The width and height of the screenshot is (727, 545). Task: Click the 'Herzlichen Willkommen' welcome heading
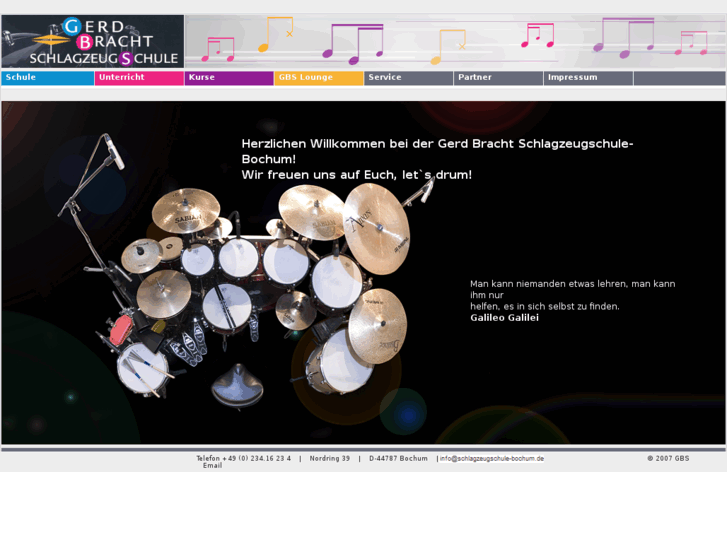(x=437, y=151)
